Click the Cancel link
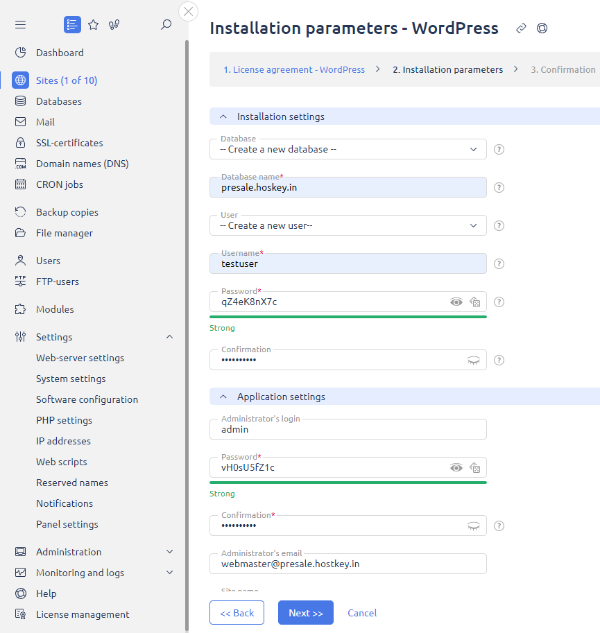The height and width of the screenshot is (633, 600). 362,612
